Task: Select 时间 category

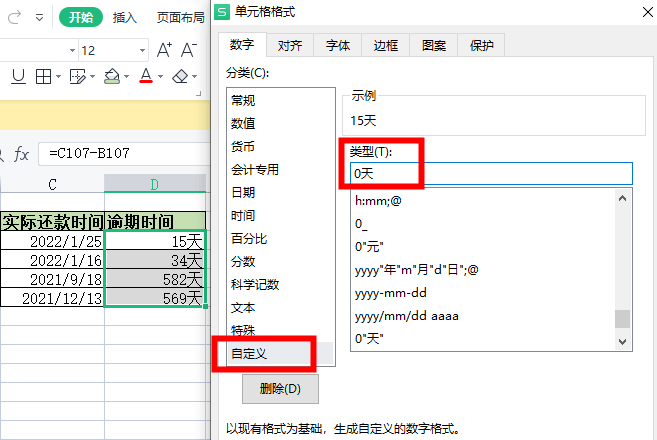Action: (x=280, y=216)
